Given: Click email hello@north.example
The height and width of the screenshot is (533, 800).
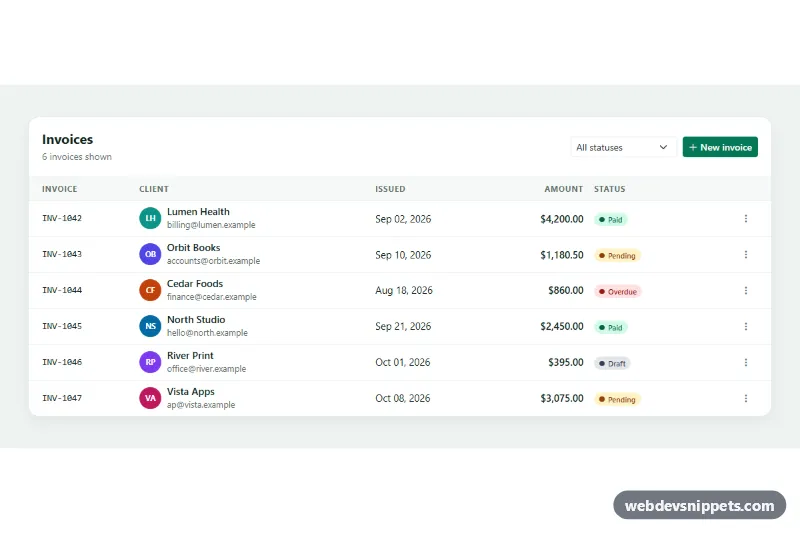Looking at the screenshot, I should [x=207, y=333].
